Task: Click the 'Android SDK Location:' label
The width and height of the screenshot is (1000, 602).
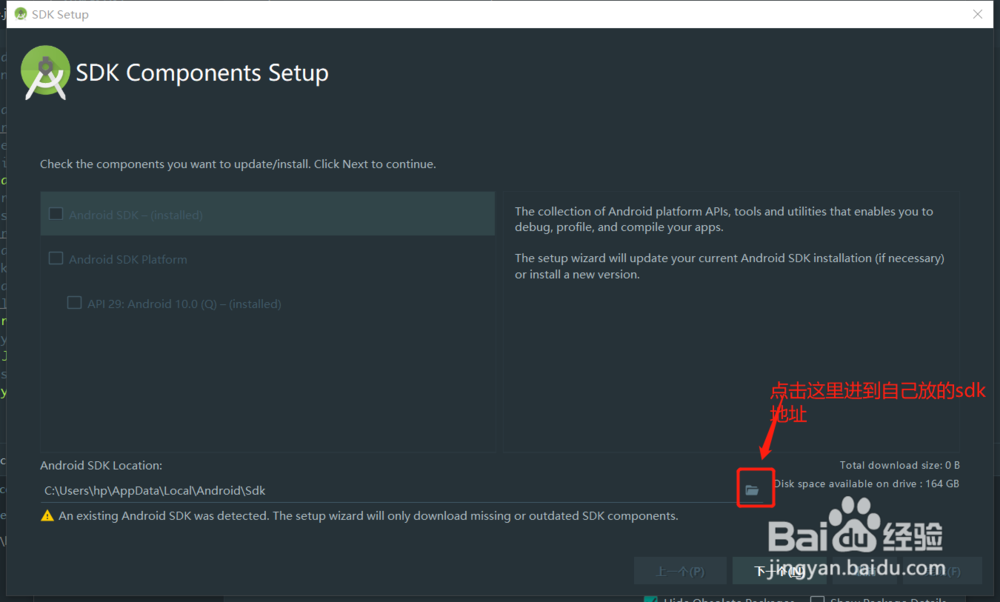Action: pos(101,466)
